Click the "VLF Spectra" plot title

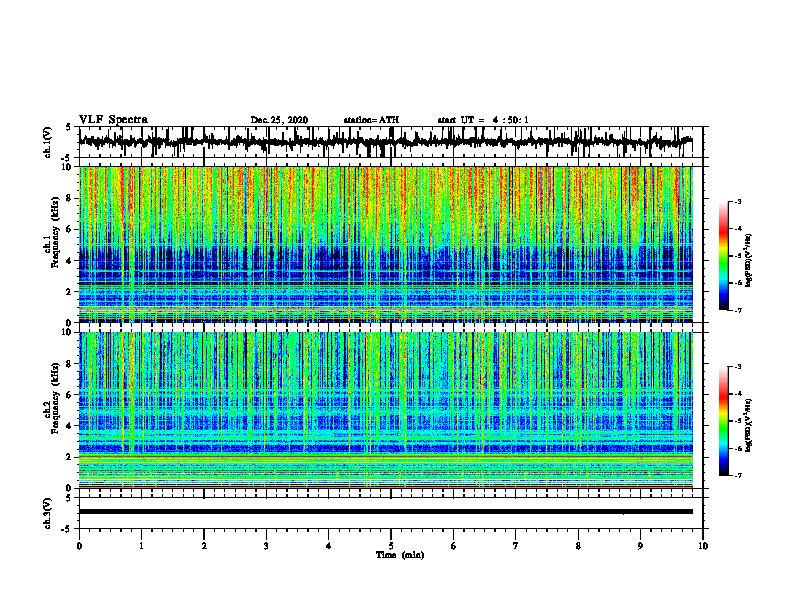pos(114,120)
